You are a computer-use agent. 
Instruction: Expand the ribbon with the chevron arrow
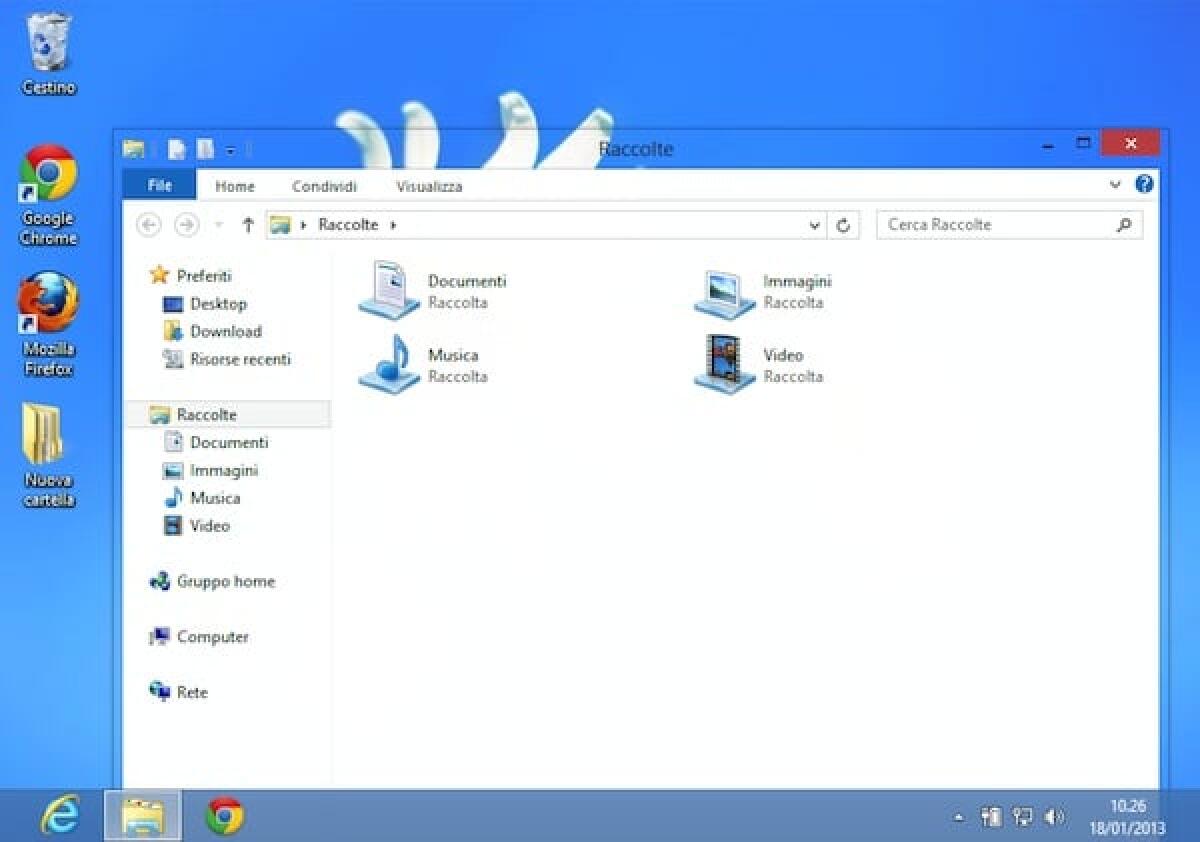pos(1115,185)
